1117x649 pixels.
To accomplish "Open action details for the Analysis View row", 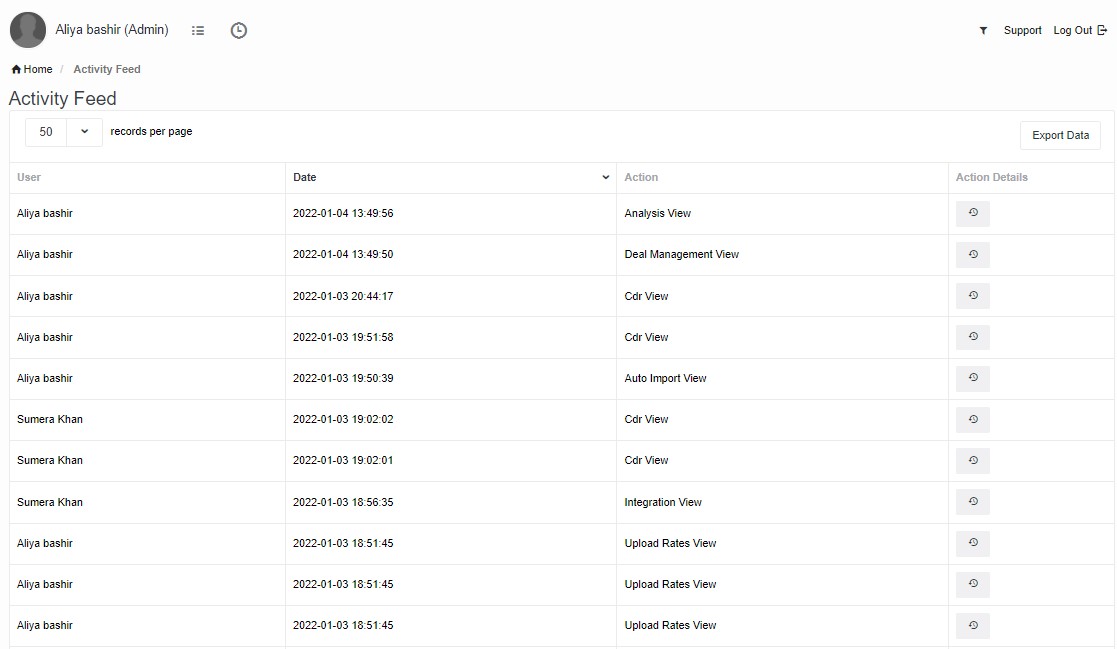I will coord(972,213).
